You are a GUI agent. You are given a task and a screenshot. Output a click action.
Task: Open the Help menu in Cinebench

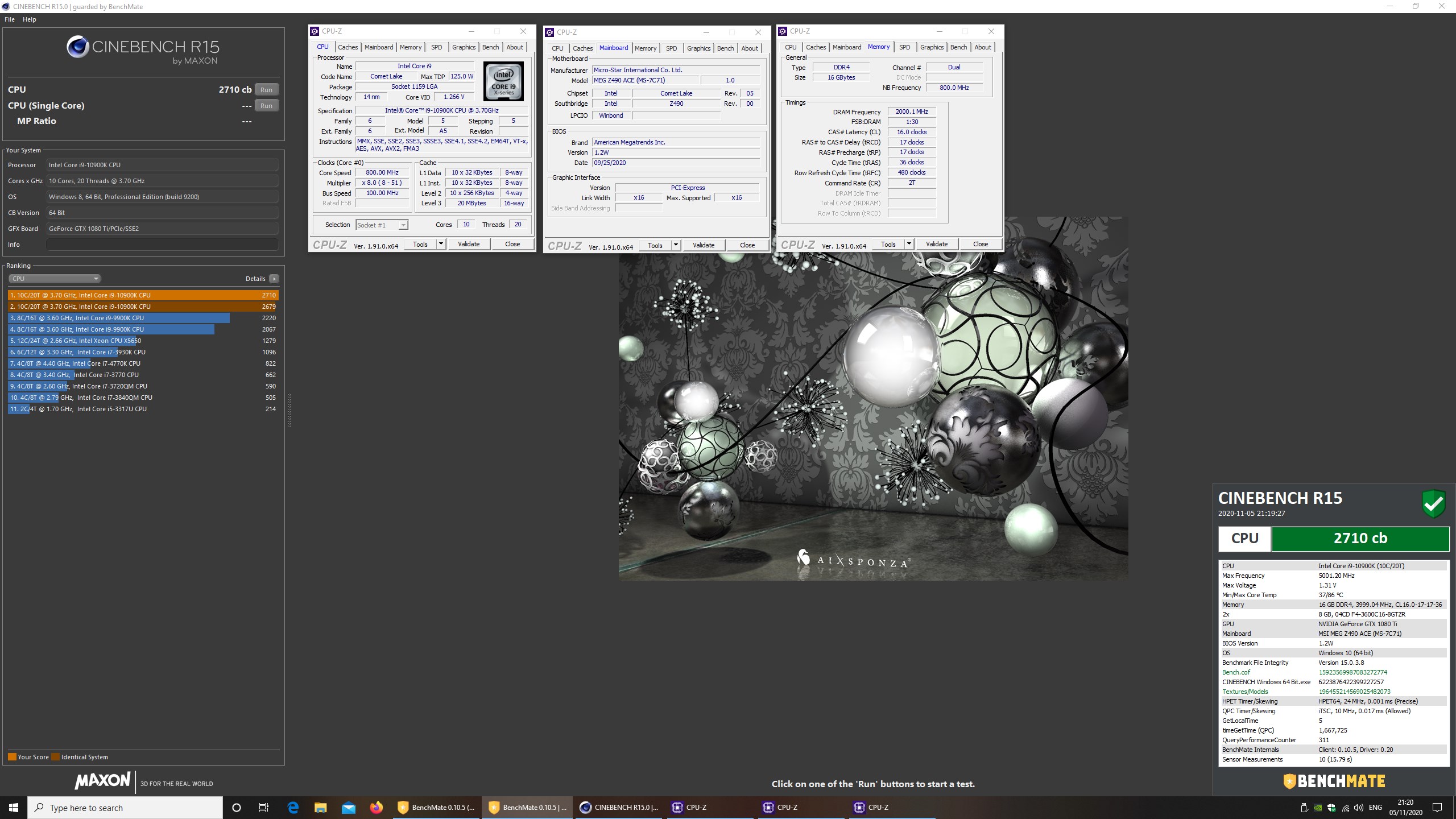pos(30,19)
